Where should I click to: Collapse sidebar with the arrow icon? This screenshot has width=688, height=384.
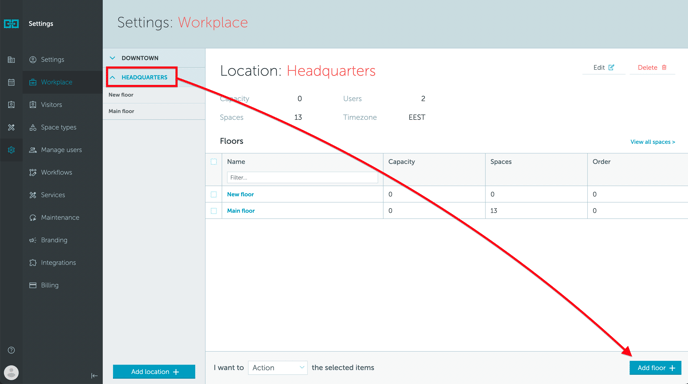94,376
